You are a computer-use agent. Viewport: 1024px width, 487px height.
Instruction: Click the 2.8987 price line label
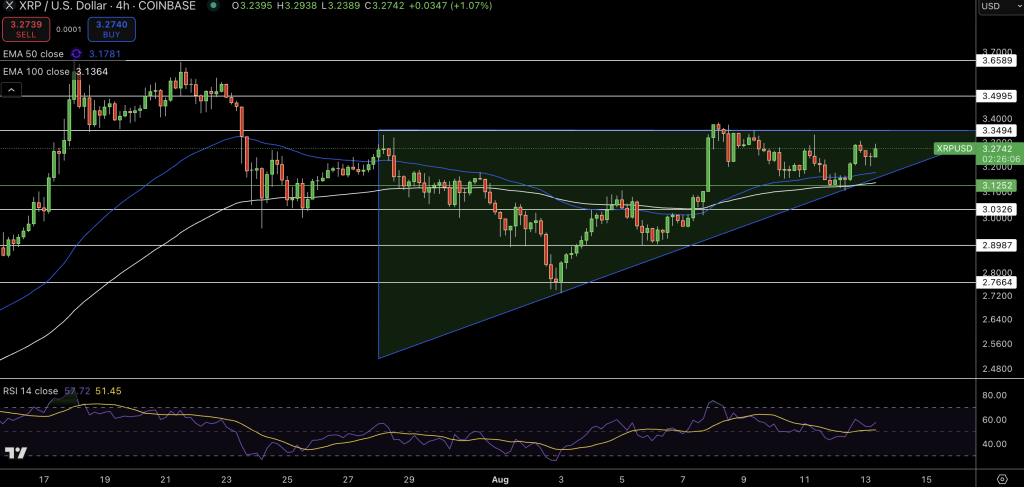click(x=996, y=245)
